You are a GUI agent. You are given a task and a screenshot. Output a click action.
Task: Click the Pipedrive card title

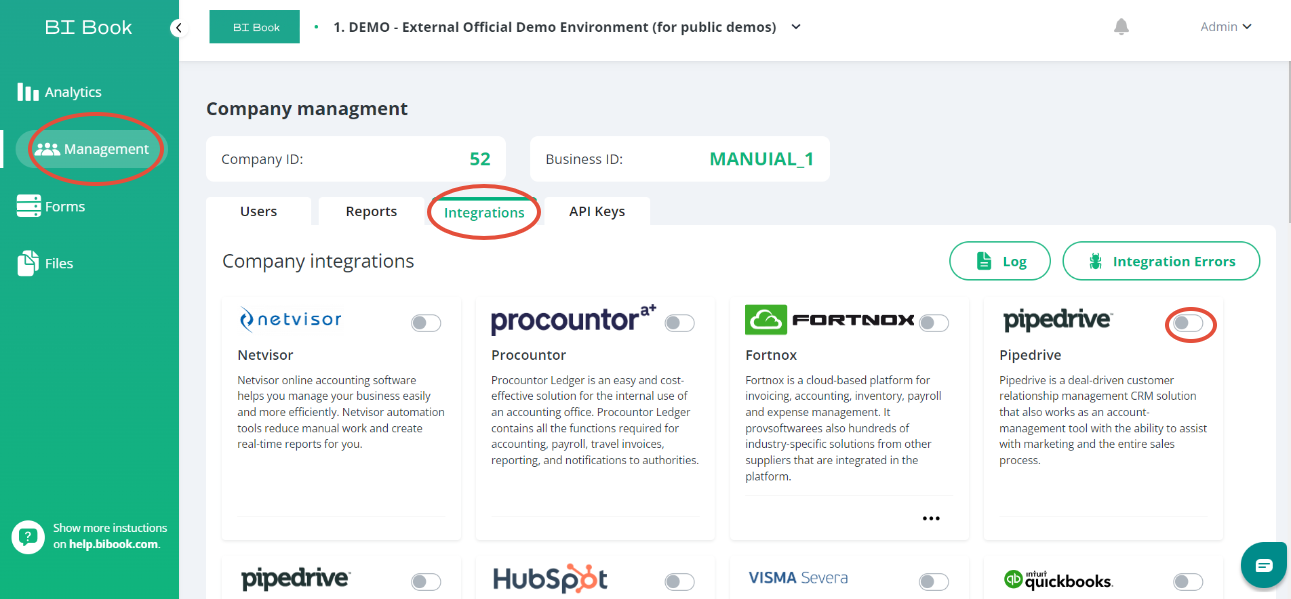(1030, 355)
